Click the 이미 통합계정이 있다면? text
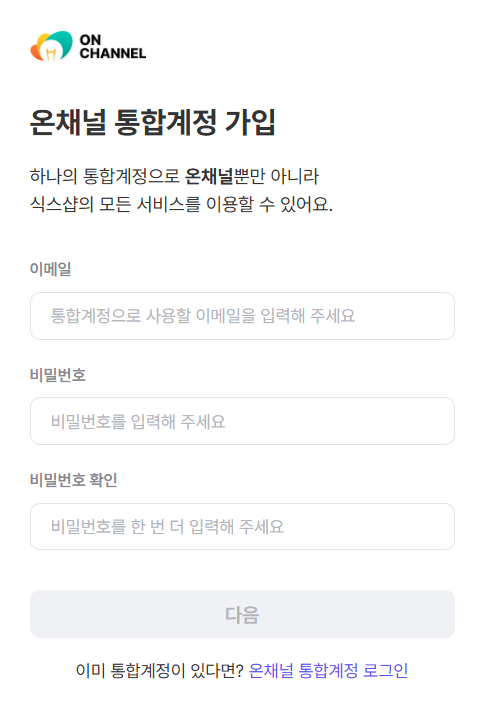 coord(160,670)
